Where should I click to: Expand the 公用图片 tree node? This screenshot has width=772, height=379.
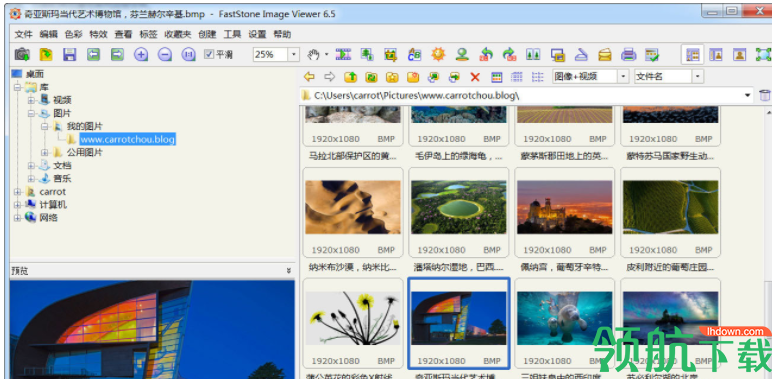[x=44, y=153]
